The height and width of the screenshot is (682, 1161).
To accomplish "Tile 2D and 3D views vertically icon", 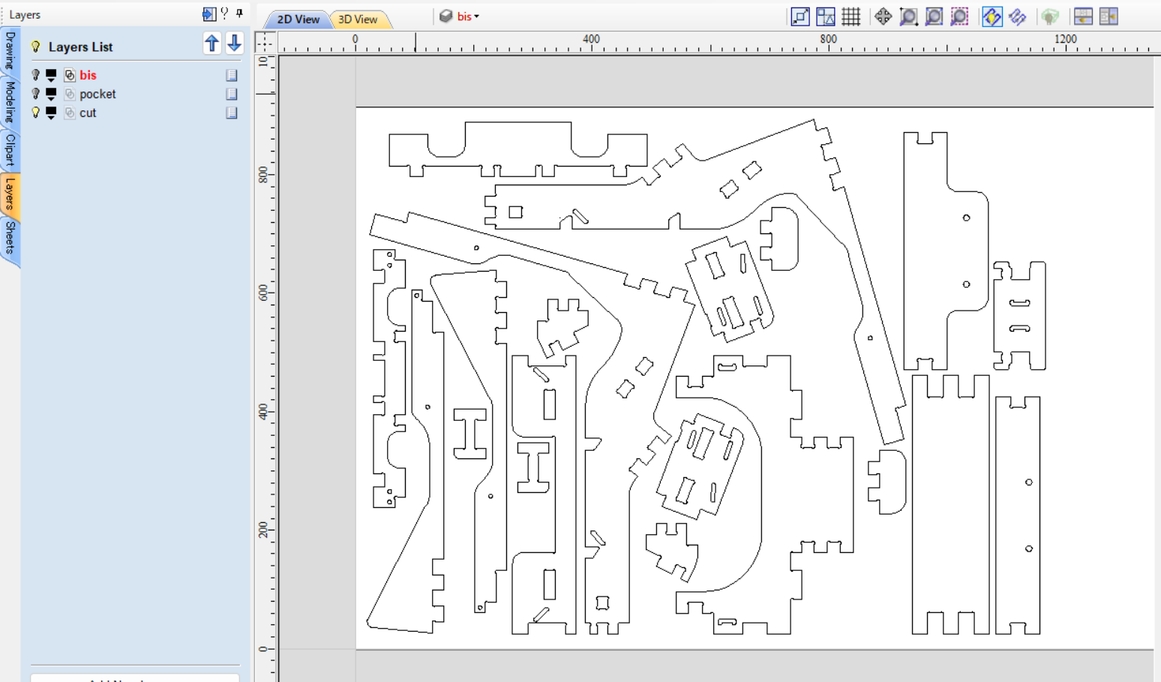I will [1108, 16].
